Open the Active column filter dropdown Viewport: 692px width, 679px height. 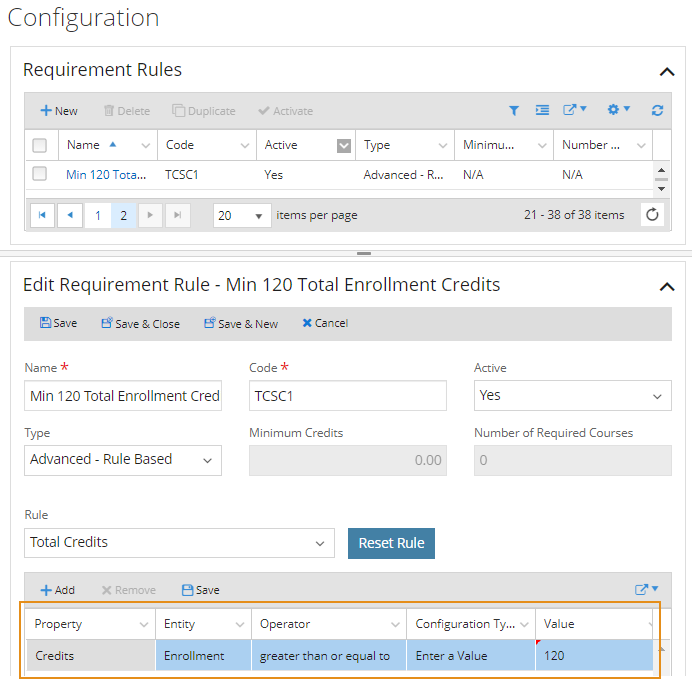pos(344,146)
